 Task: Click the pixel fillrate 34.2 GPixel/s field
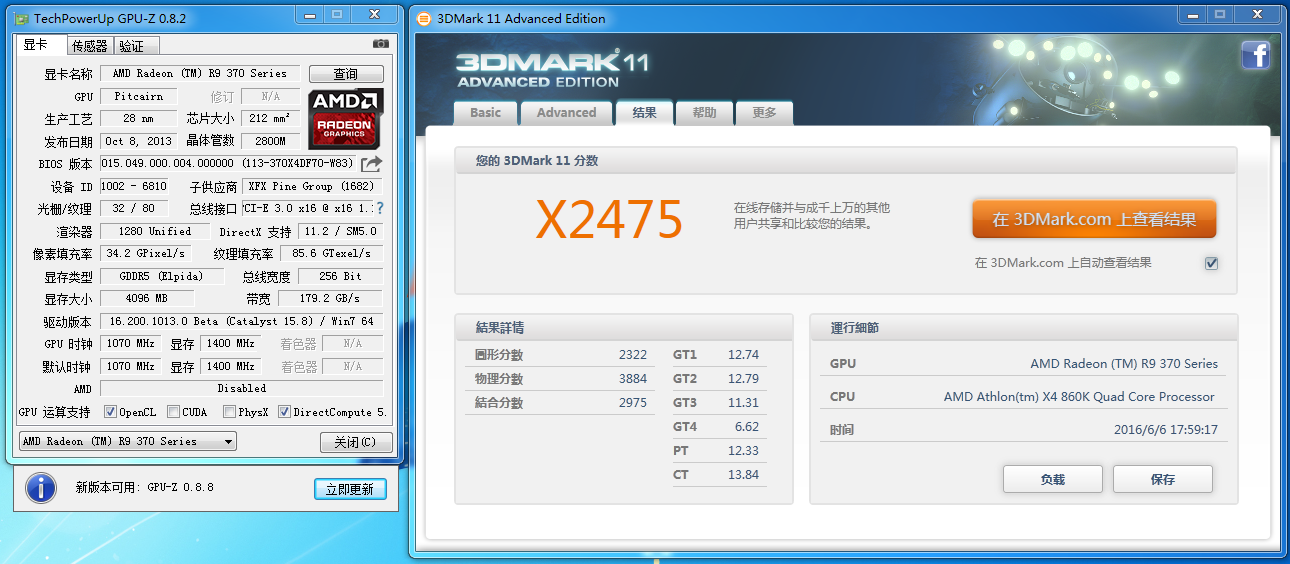click(145, 254)
